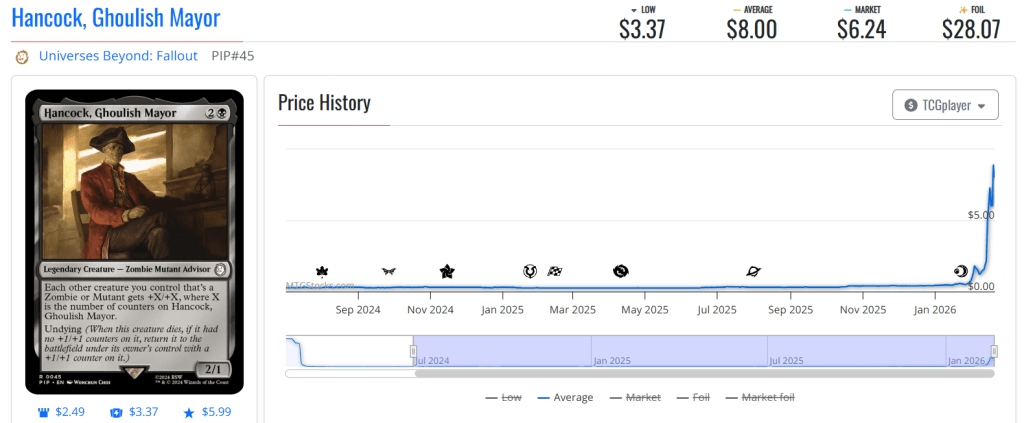
Task: Click the crescent moon set icon near Jan 2026
Action: [x=961, y=270]
